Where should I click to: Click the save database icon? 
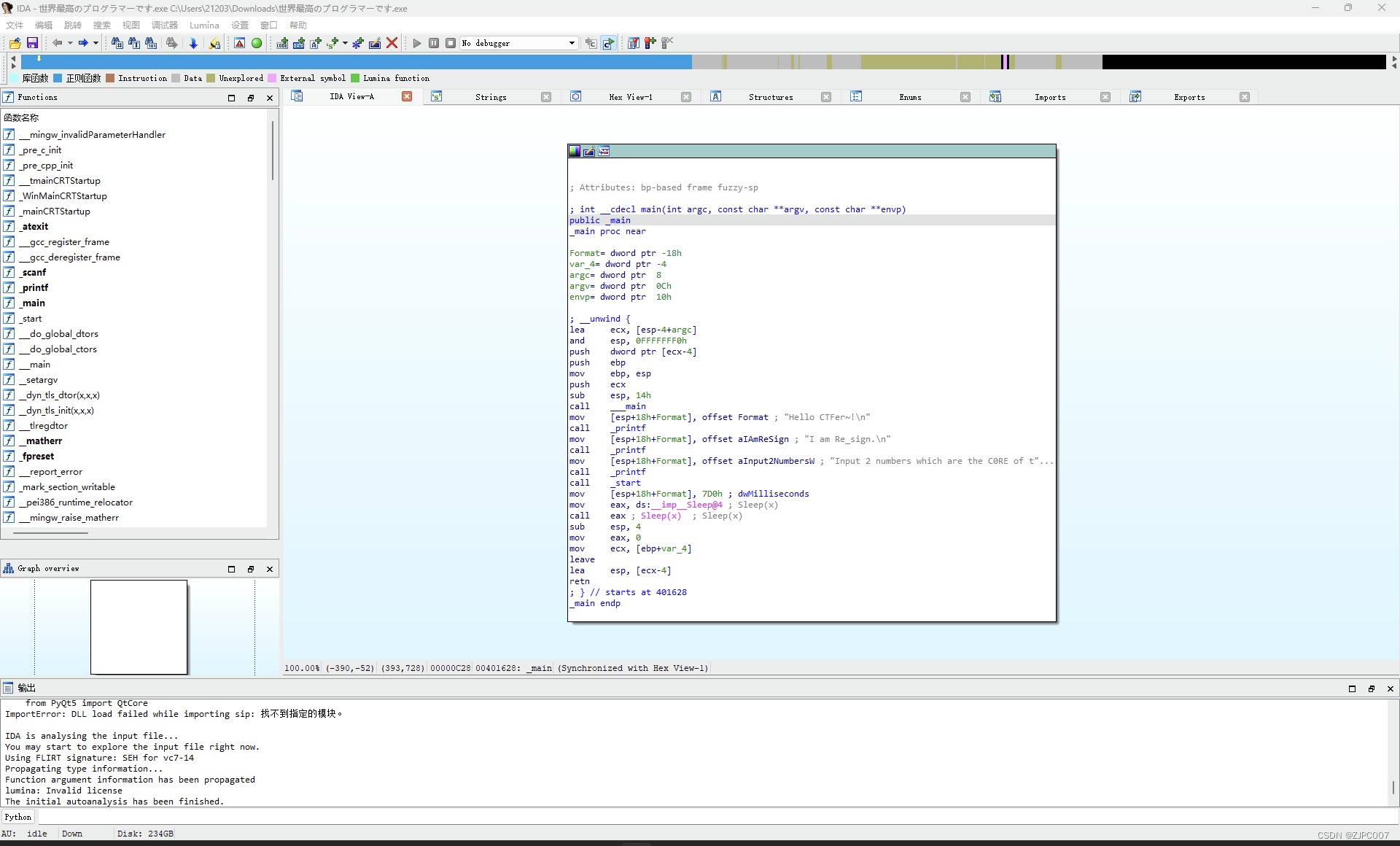[x=32, y=44]
